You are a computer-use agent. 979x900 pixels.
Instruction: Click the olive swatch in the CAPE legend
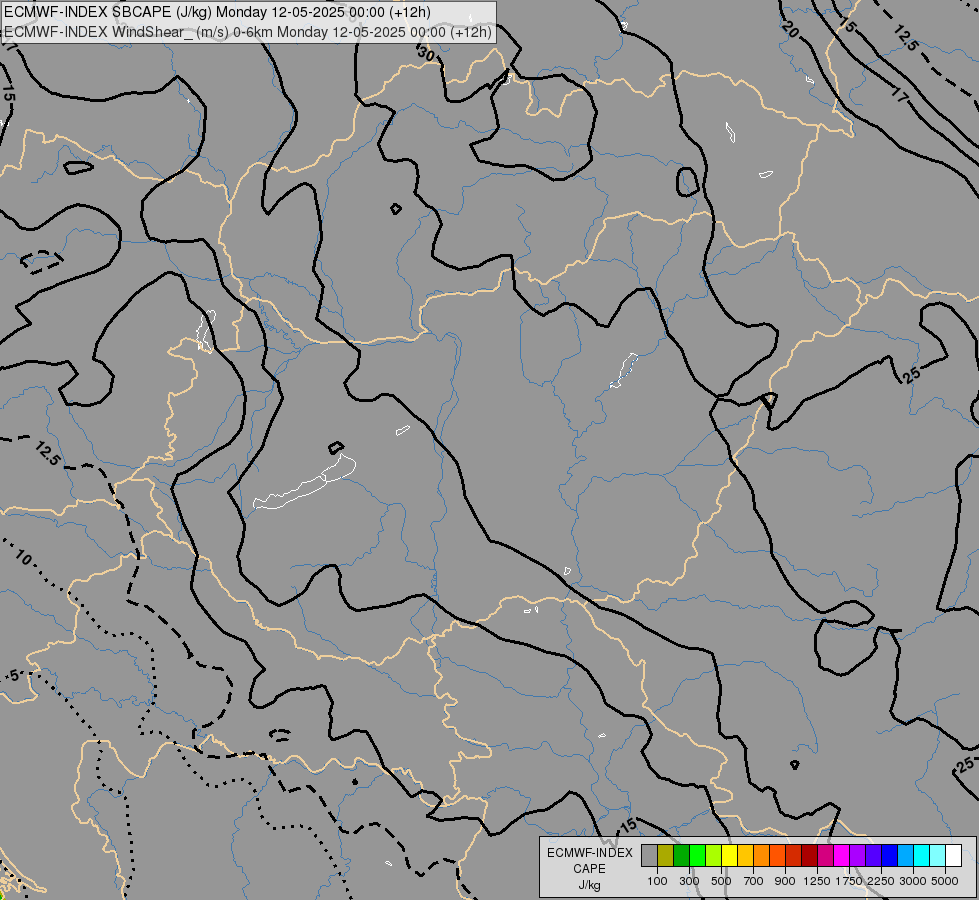pos(666,856)
